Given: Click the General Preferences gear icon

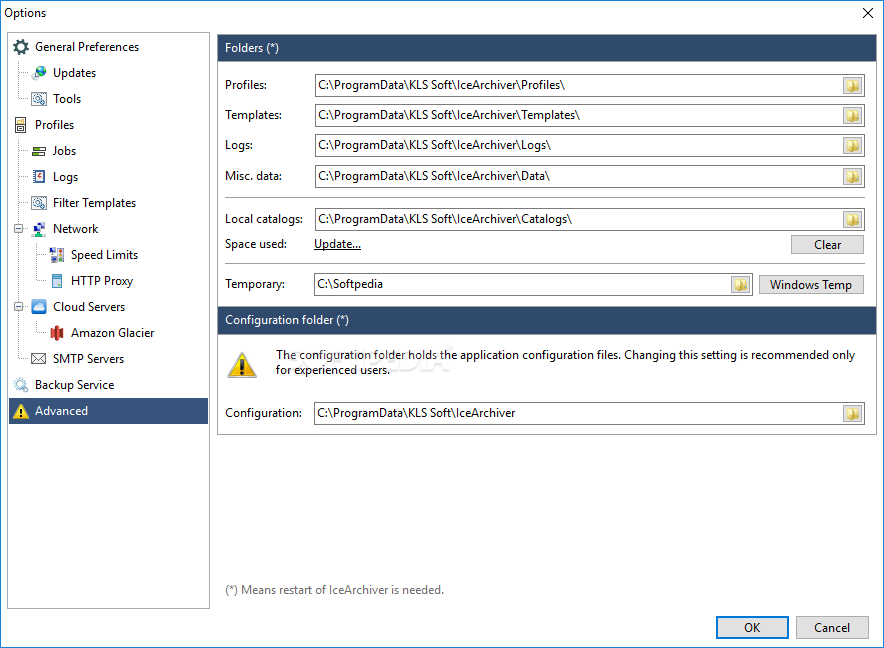Looking at the screenshot, I should pos(21,47).
